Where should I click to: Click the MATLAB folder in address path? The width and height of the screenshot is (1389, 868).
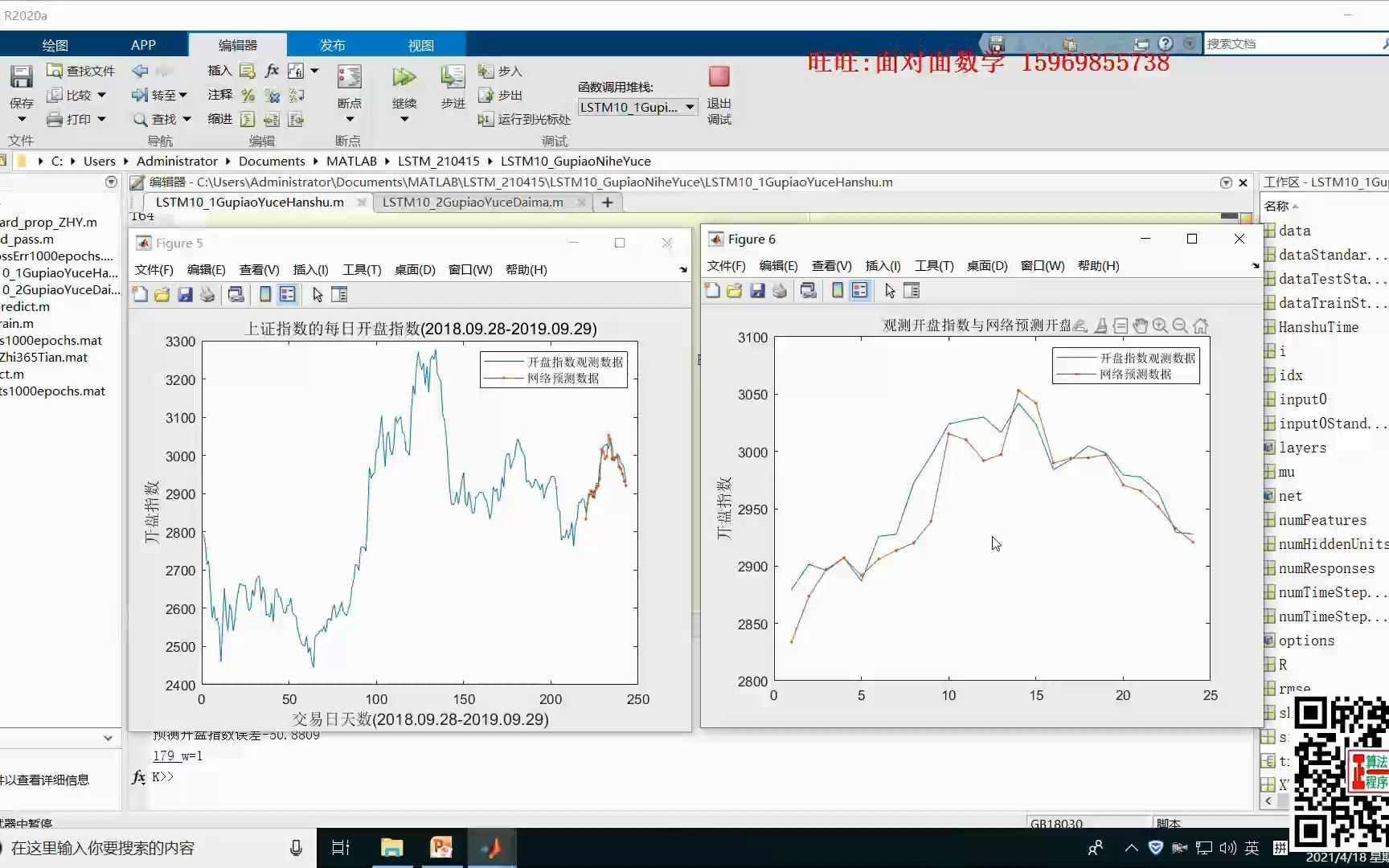[x=351, y=161]
